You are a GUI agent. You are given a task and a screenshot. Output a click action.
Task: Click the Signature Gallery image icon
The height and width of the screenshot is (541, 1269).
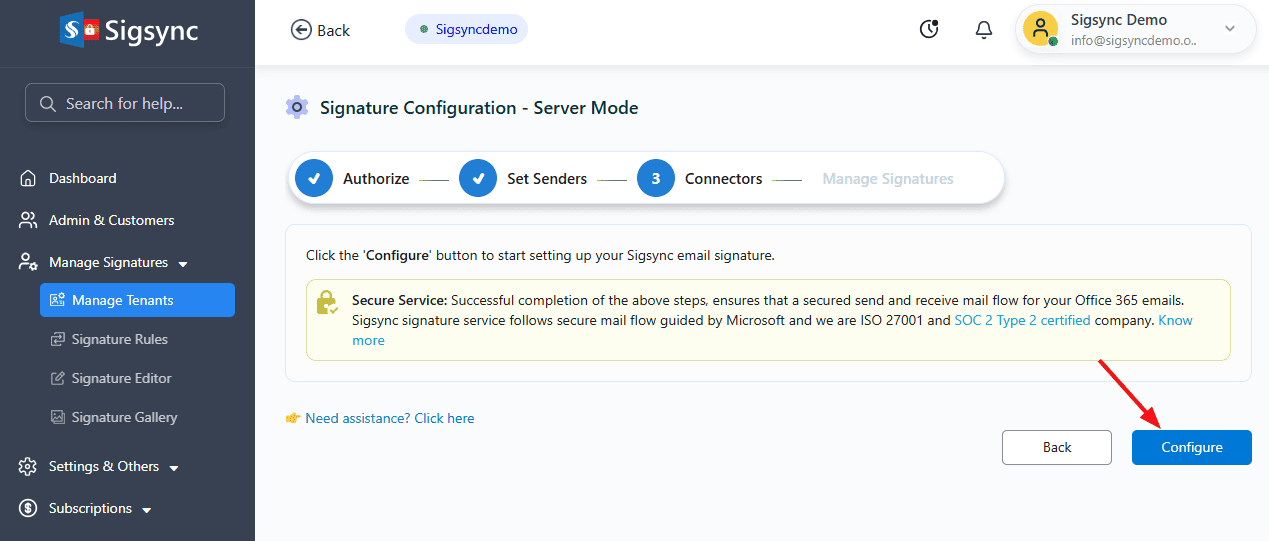[x=58, y=418]
